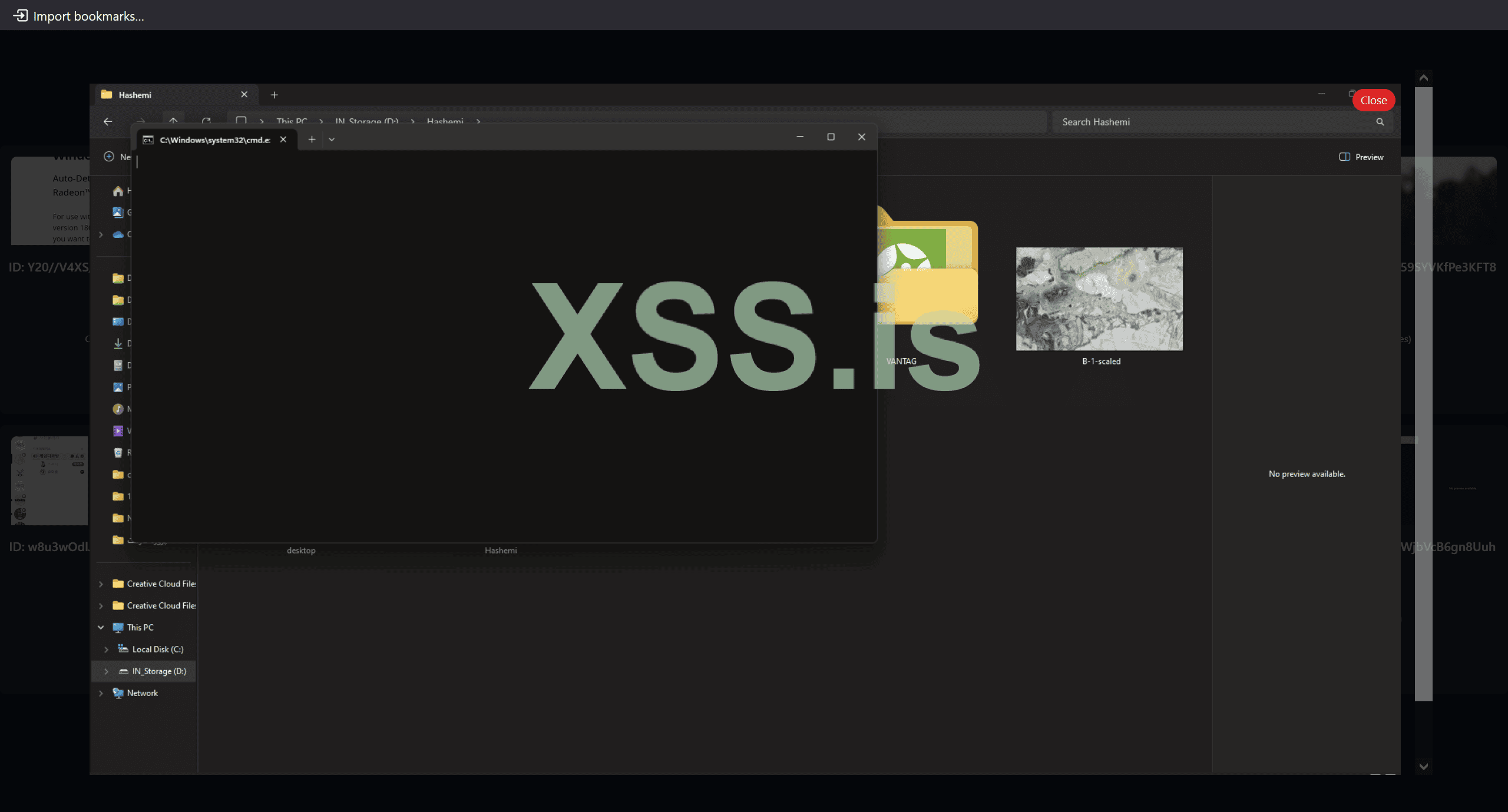Click Import bookmarks link
This screenshot has height=812, width=1508.
tap(88, 16)
